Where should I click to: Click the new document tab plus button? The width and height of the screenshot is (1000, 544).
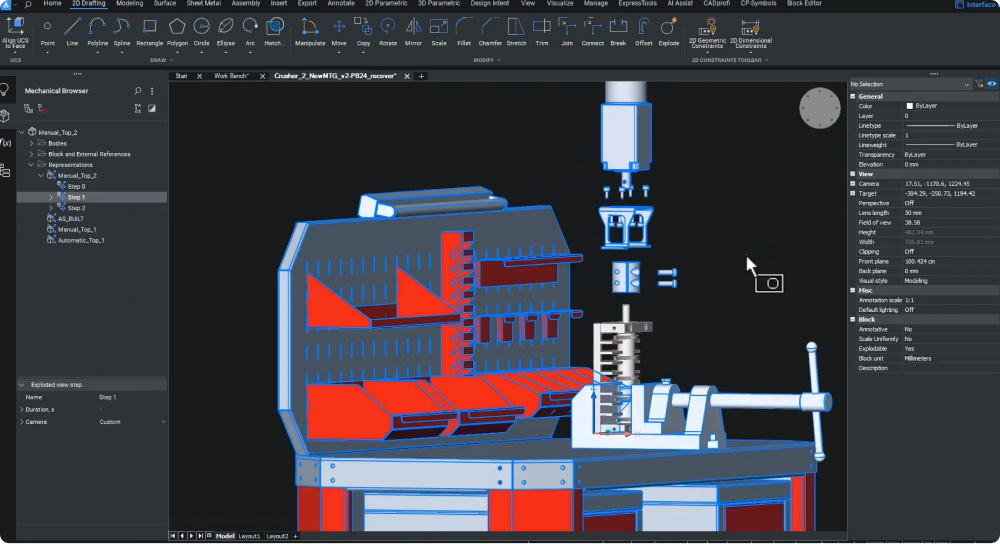click(421, 76)
